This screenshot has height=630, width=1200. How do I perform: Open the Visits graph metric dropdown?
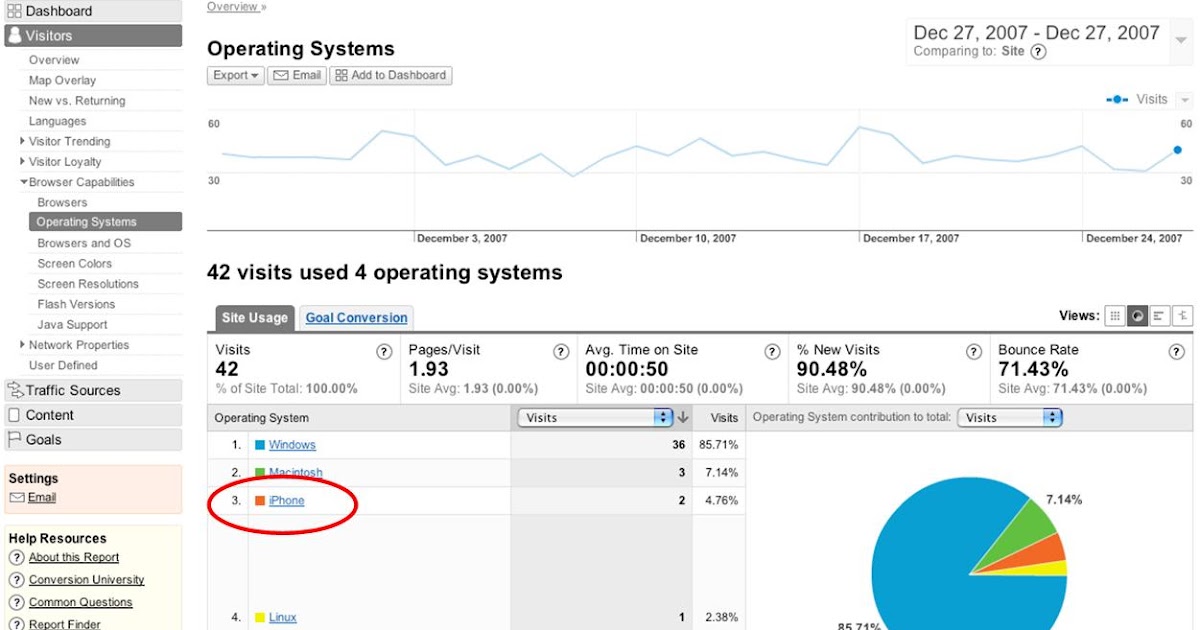pyautogui.click(x=1185, y=100)
